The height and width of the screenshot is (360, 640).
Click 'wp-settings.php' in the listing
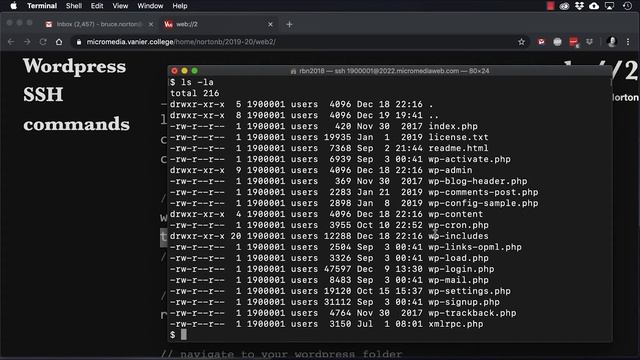click(x=469, y=291)
